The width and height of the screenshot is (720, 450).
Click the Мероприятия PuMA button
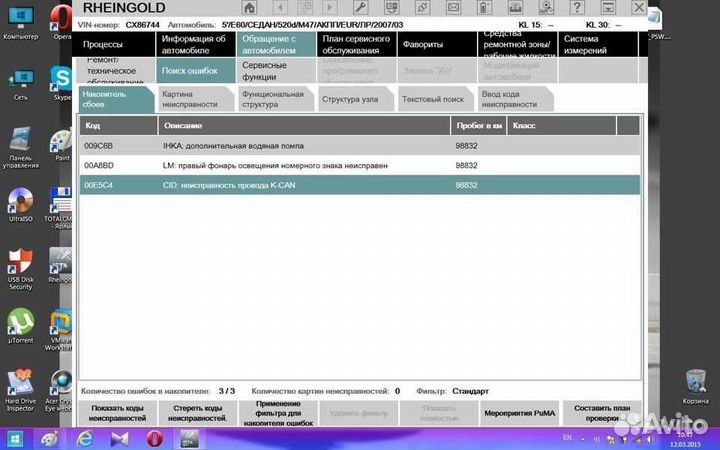pos(518,411)
